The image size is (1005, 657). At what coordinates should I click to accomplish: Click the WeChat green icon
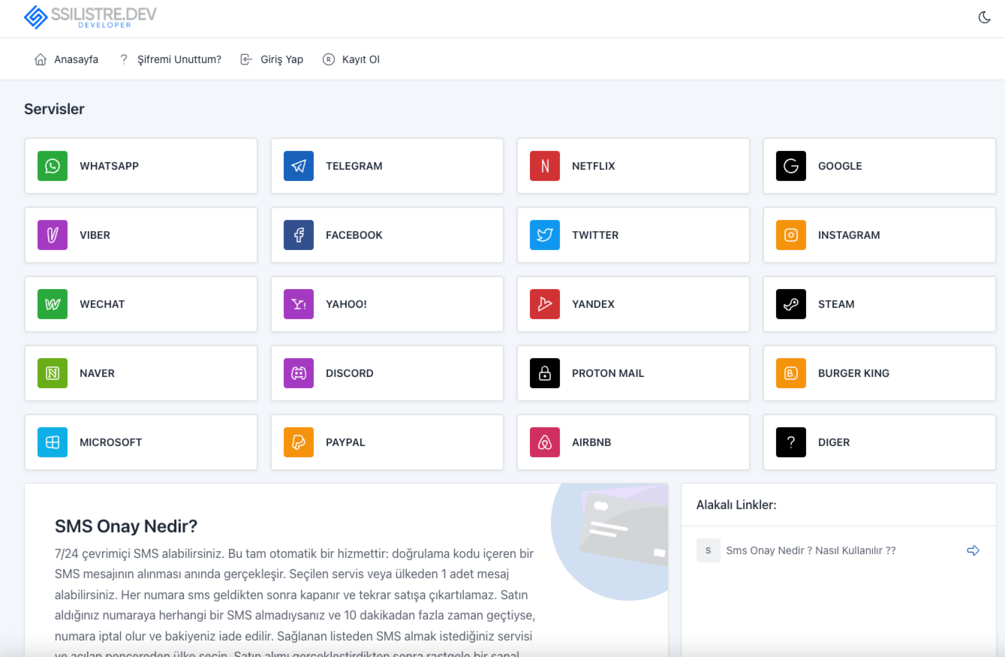pyautogui.click(x=53, y=304)
